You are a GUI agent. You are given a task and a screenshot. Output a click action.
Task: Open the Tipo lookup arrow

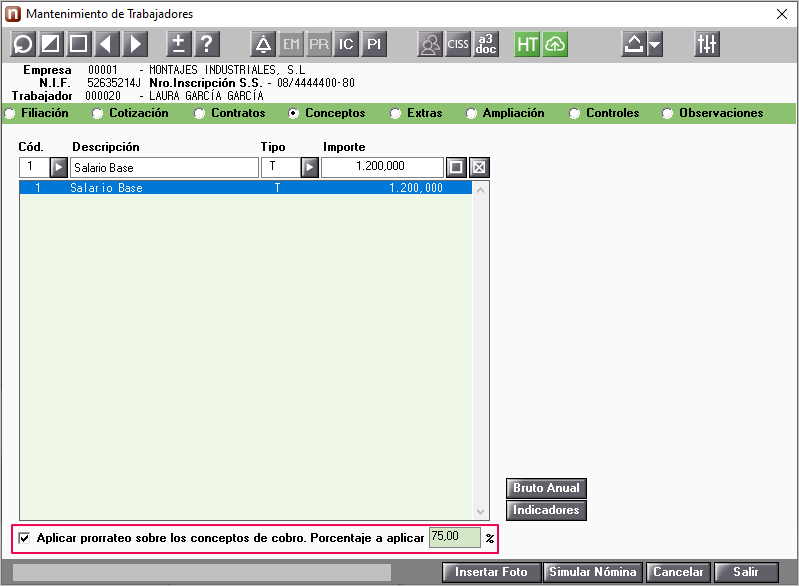click(310, 167)
